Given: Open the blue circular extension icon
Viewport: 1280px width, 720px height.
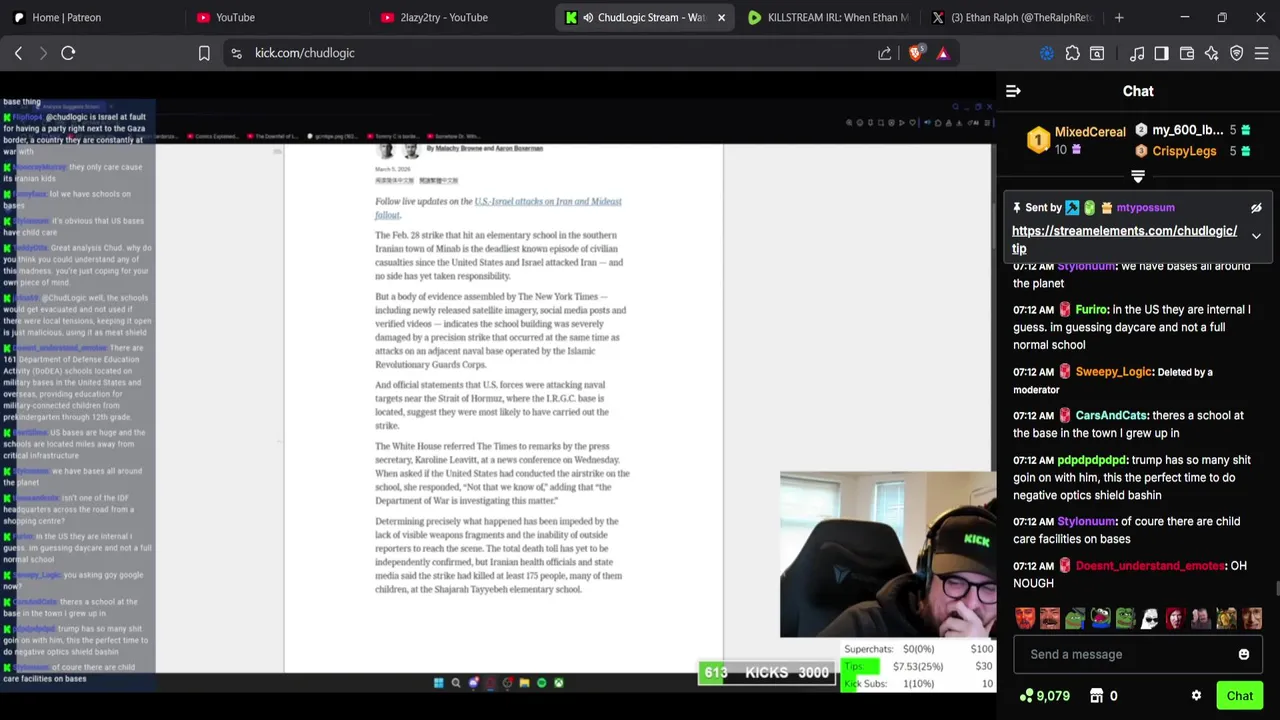Looking at the screenshot, I should (1047, 53).
